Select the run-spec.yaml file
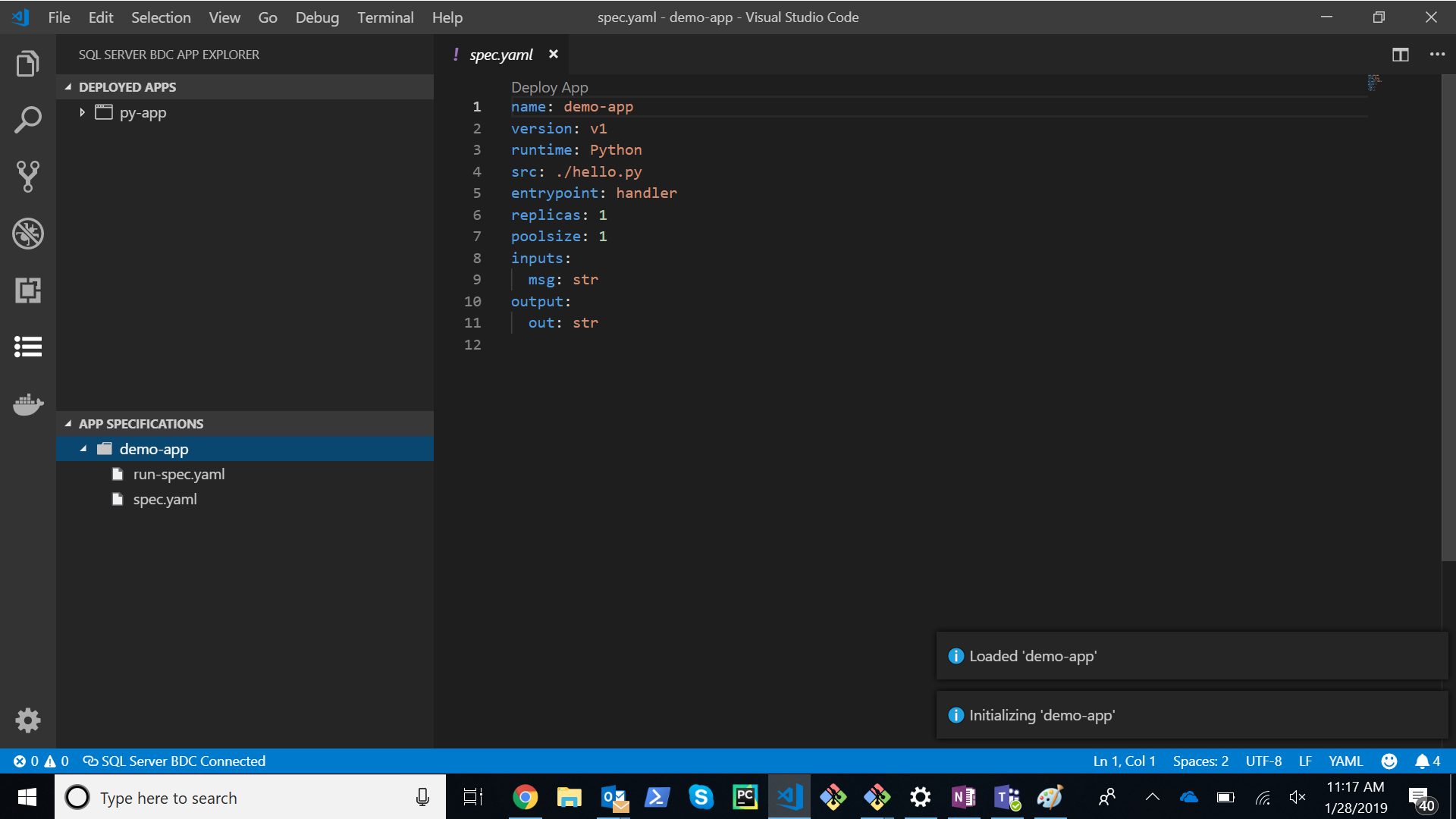This screenshot has width=1456, height=819. [x=180, y=473]
